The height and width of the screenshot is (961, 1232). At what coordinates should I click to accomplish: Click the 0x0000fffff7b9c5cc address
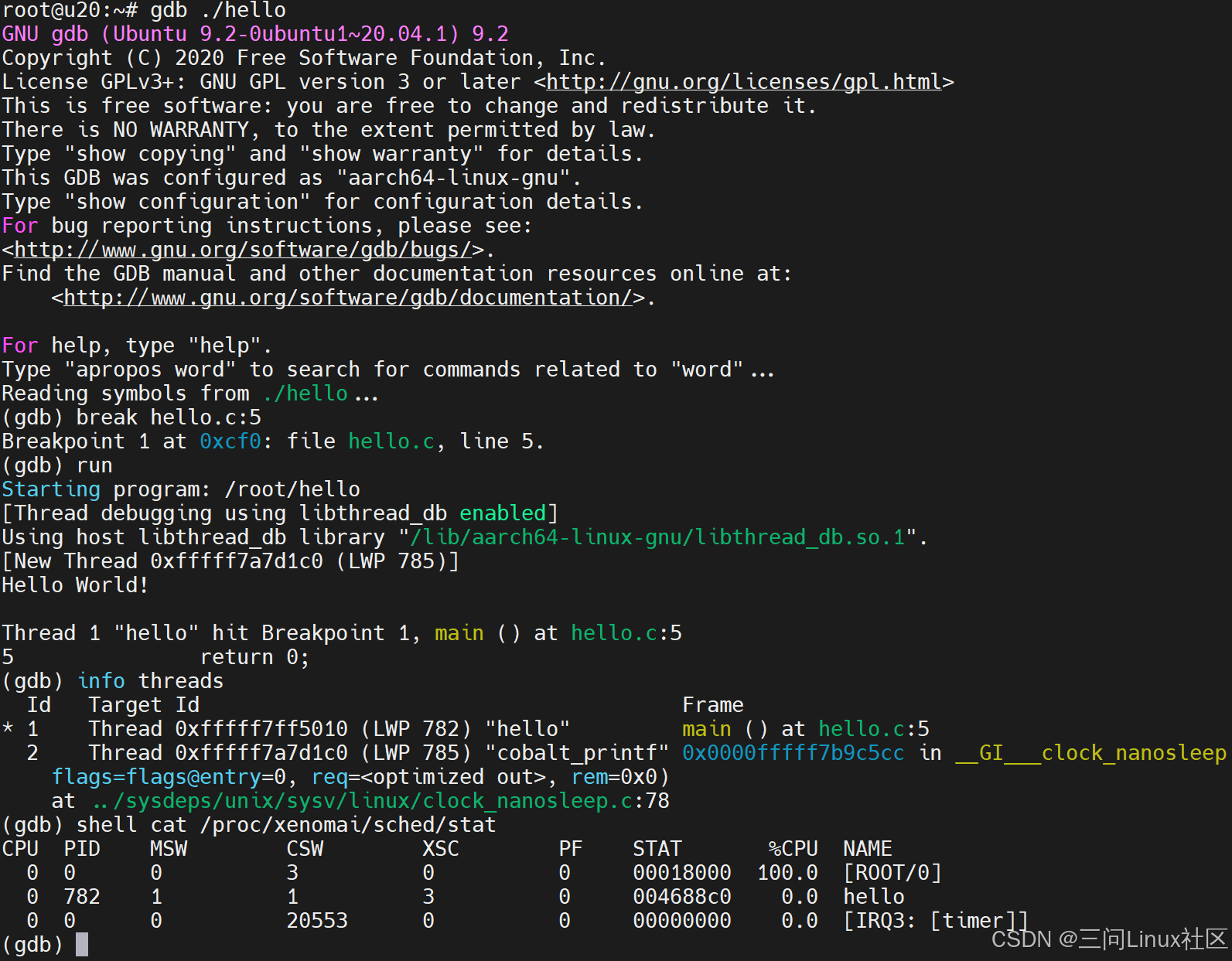[793, 753]
